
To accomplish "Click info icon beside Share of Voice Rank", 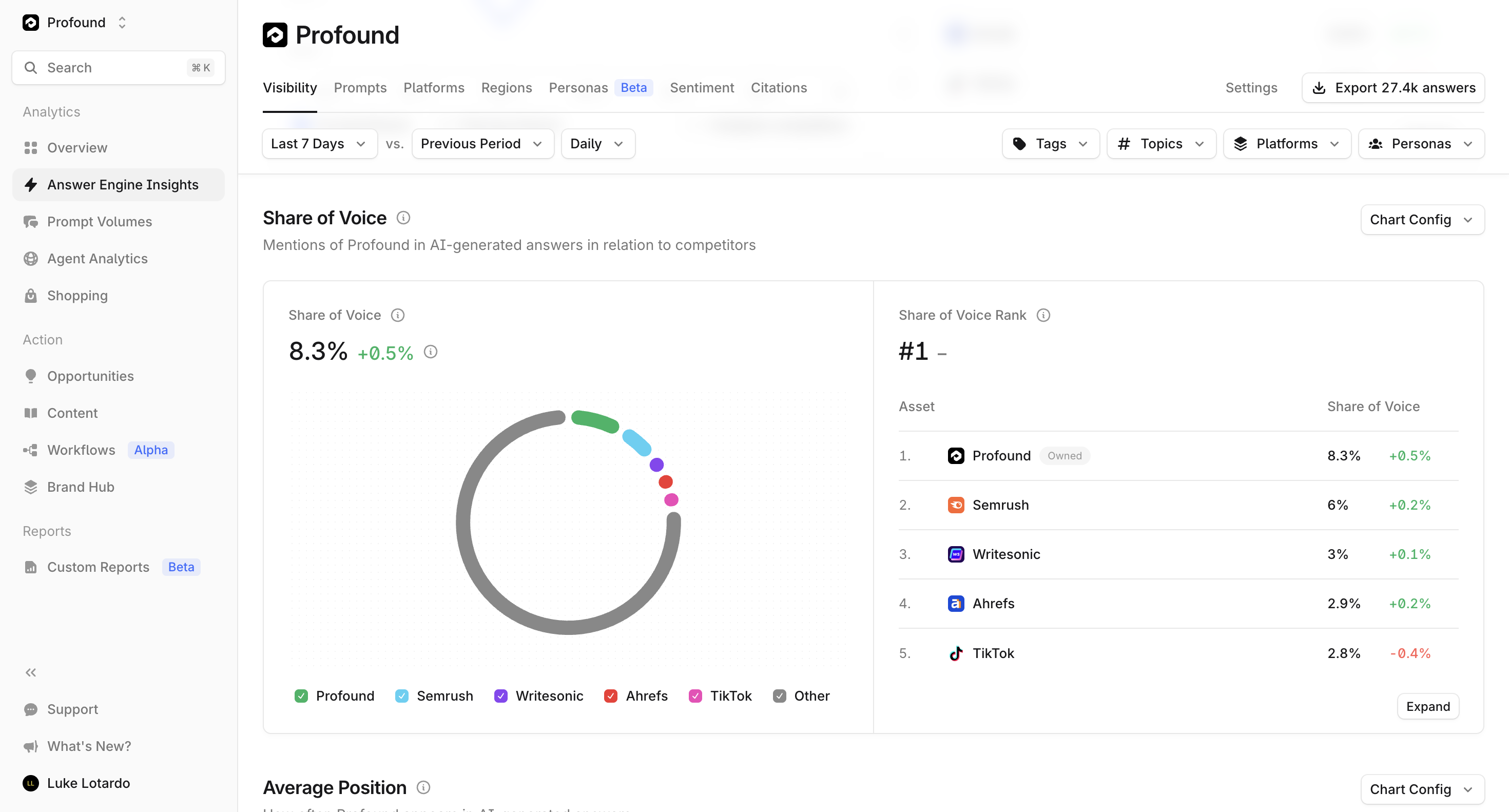I will point(1043,315).
